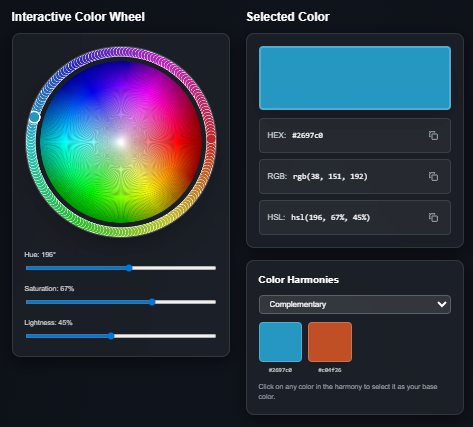Copy the HEX color value
The height and width of the screenshot is (427, 473).
[433, 135]
